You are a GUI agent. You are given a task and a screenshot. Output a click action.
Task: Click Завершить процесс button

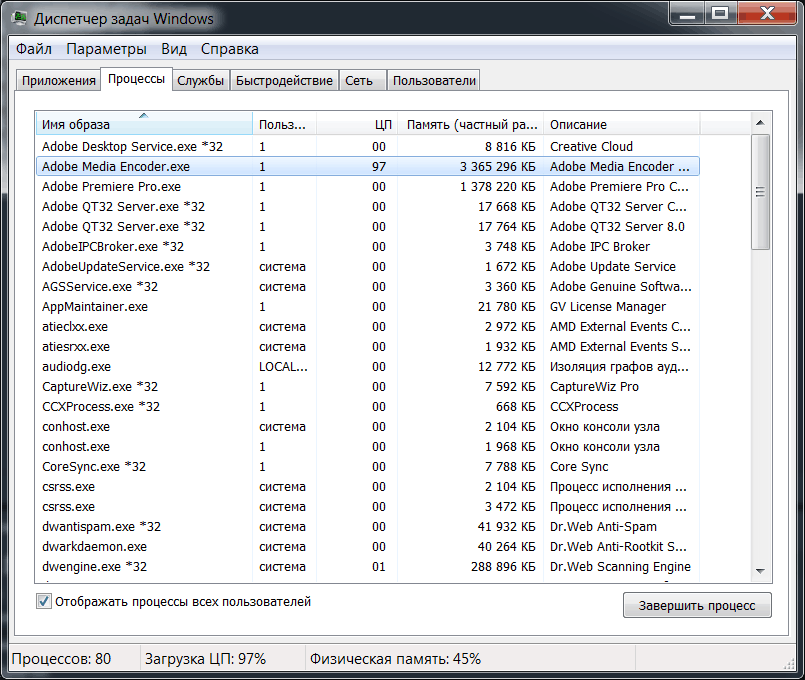(697, 606)
